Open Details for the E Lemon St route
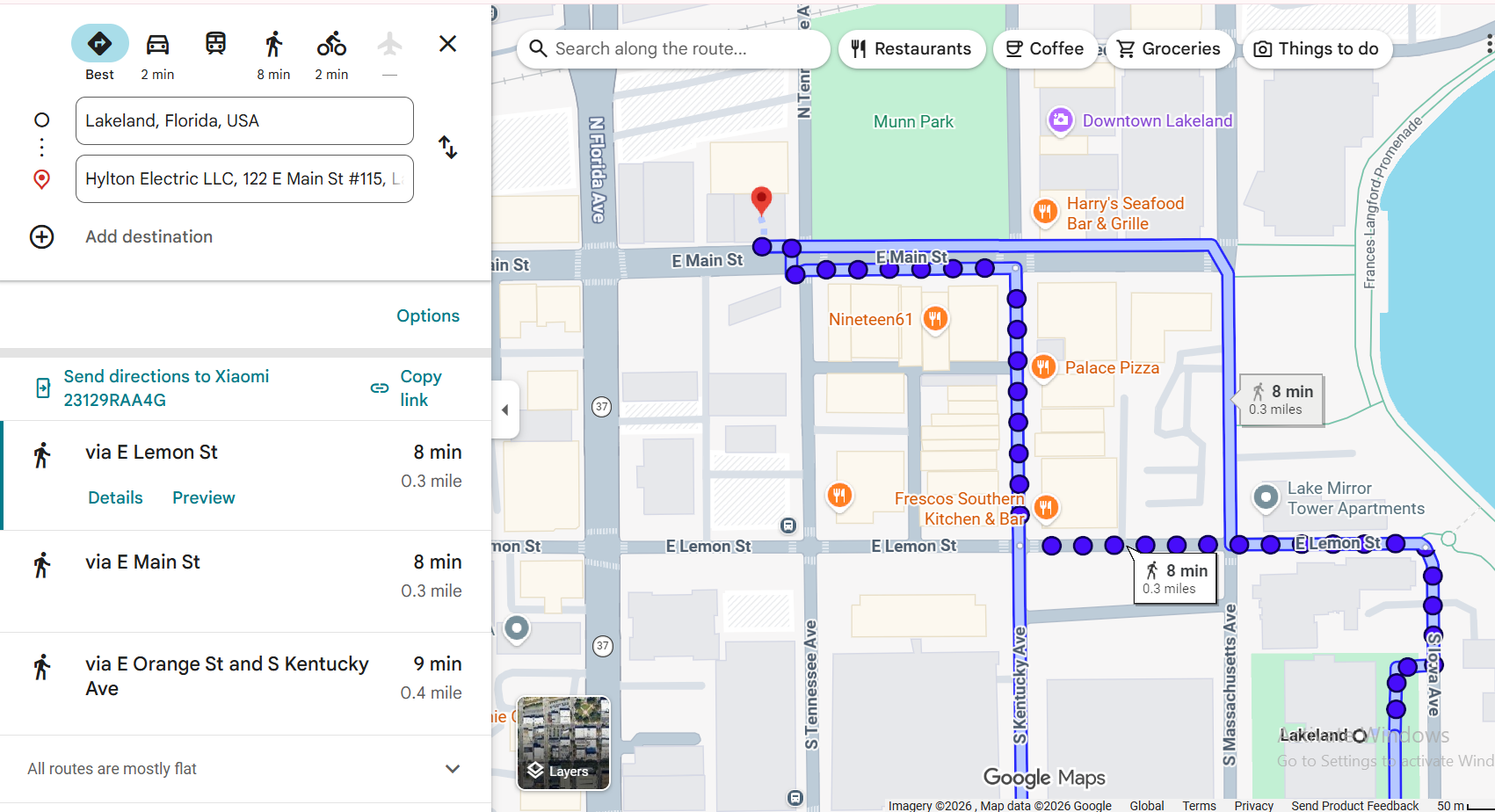Viewport: 1495px width, 812px height. point(115,497)
